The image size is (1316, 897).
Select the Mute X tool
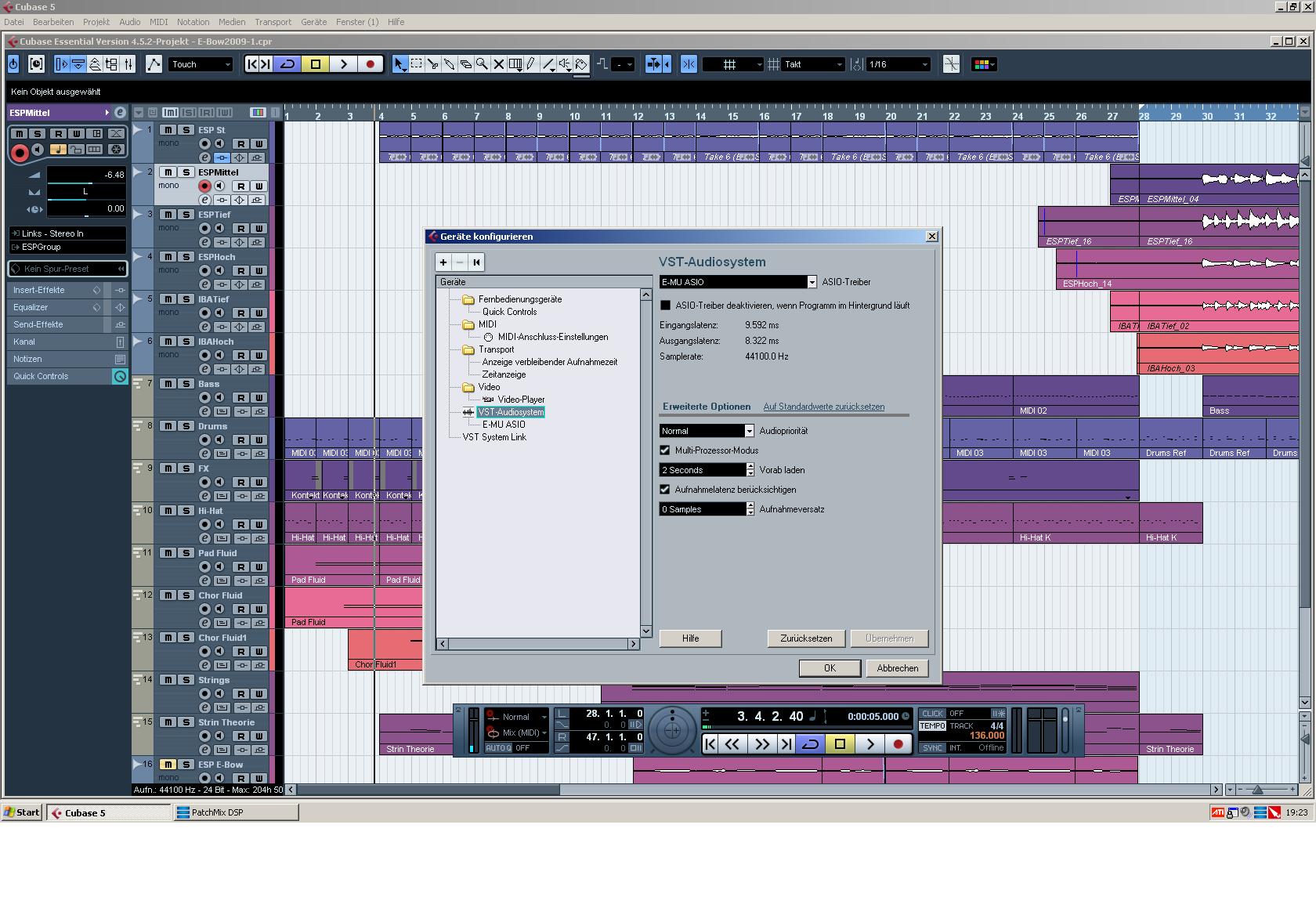click(x=499, y=64)
